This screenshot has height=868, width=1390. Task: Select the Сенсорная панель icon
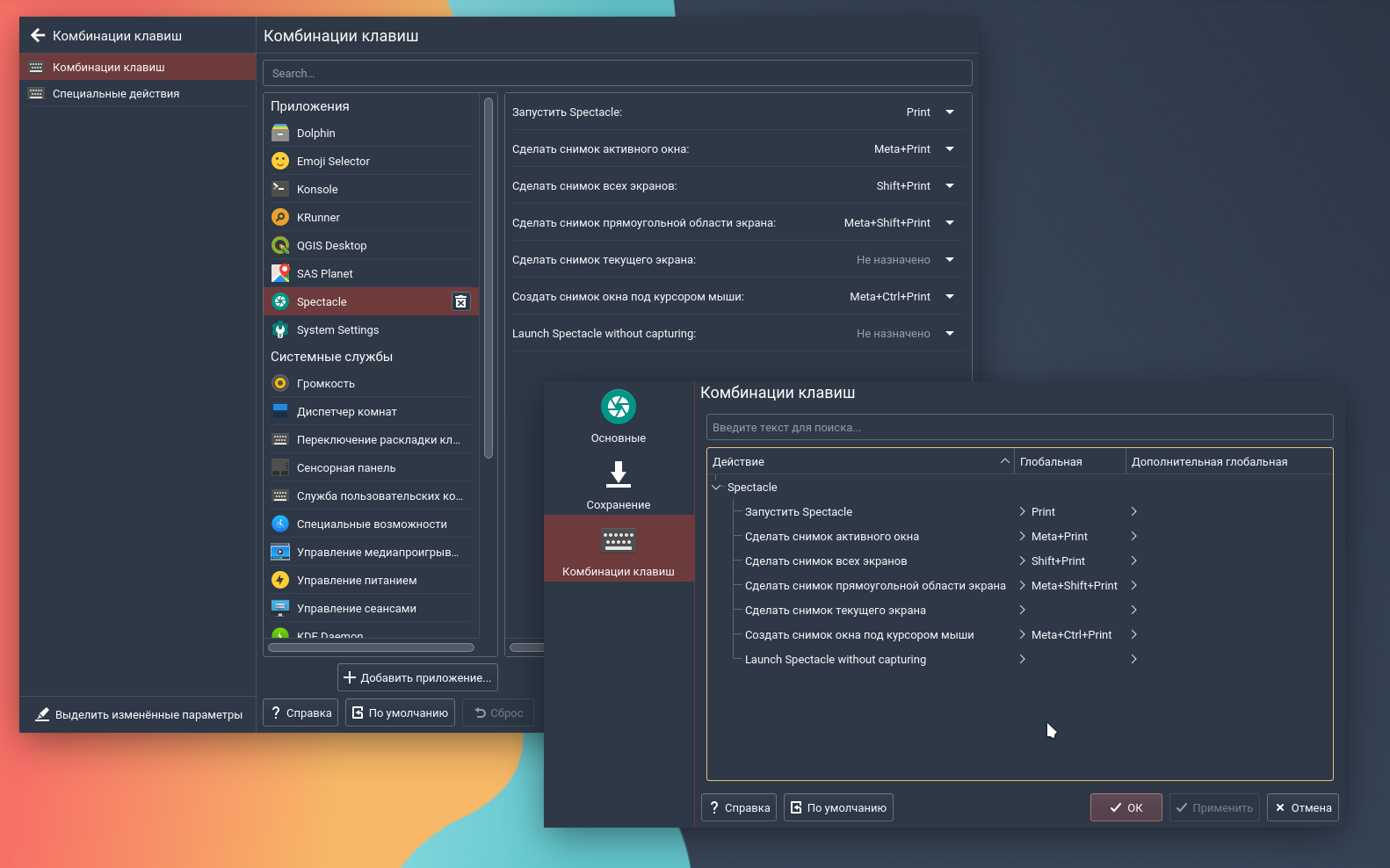(x=280, y=467)
